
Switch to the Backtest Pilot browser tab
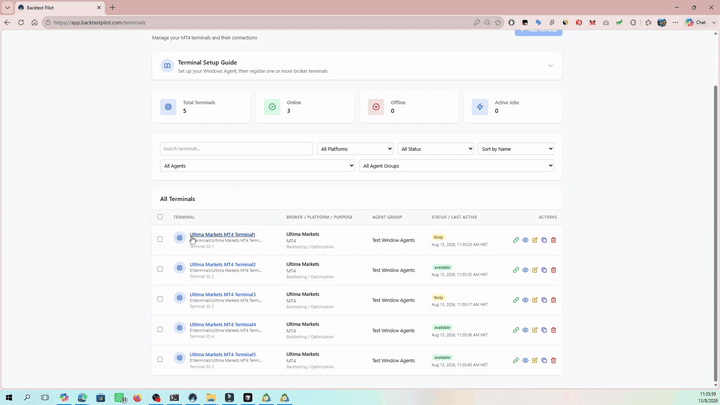[60, 8]
